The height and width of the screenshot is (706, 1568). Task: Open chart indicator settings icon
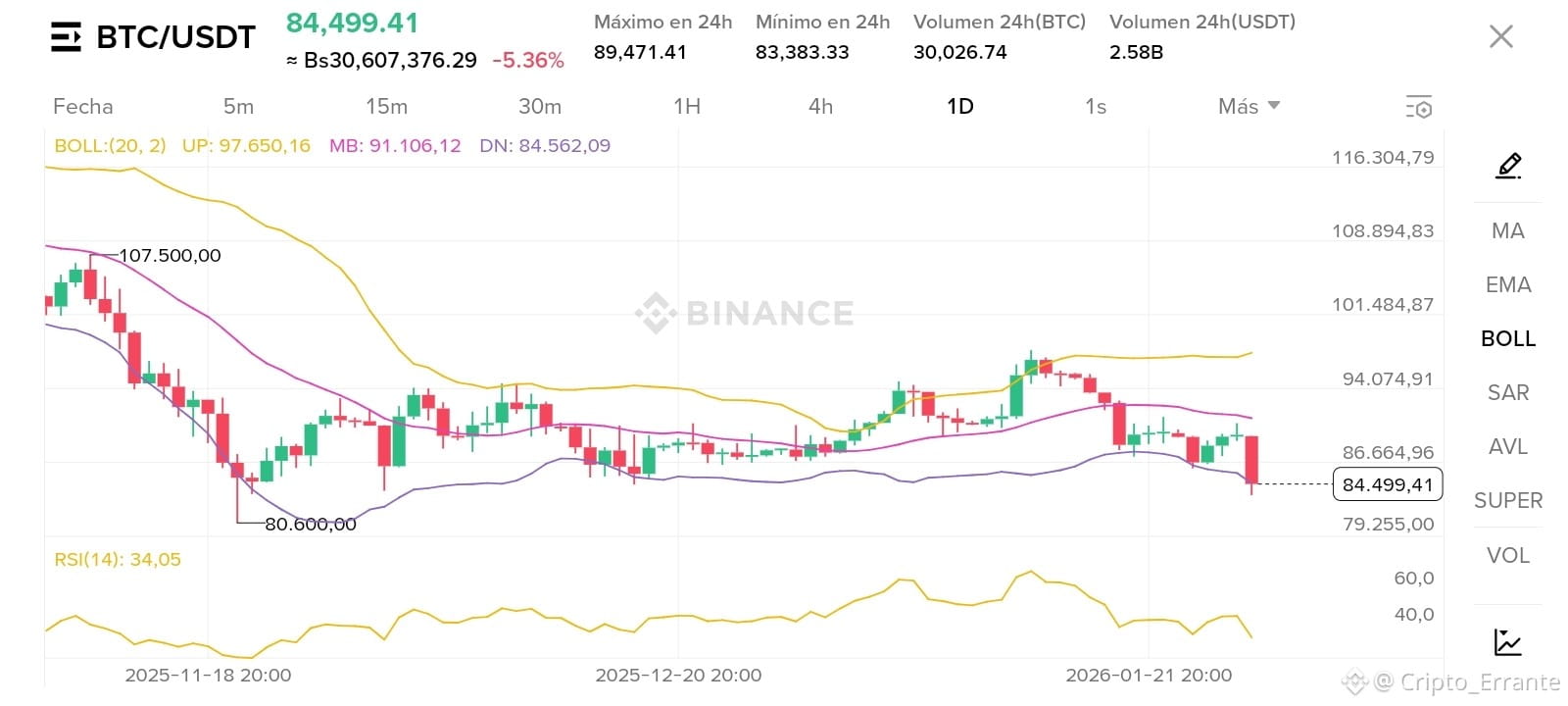coord(1418,107)
